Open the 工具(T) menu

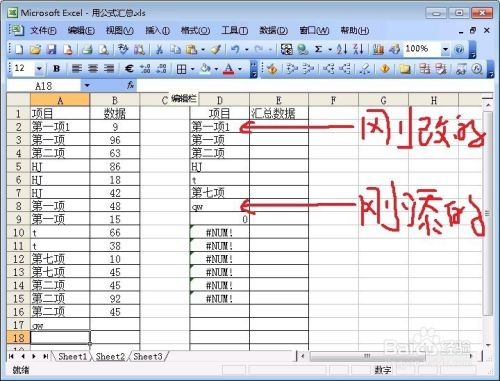pos(235,31)
